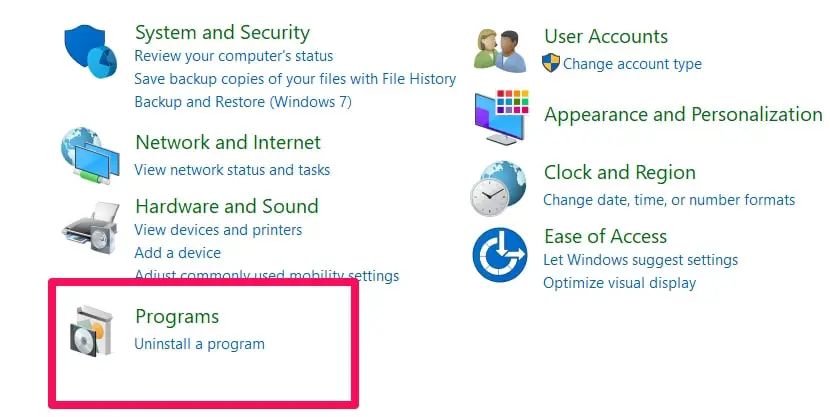
Task: Click the Network and Internet globe icon
Action: (x=90, y=156)
